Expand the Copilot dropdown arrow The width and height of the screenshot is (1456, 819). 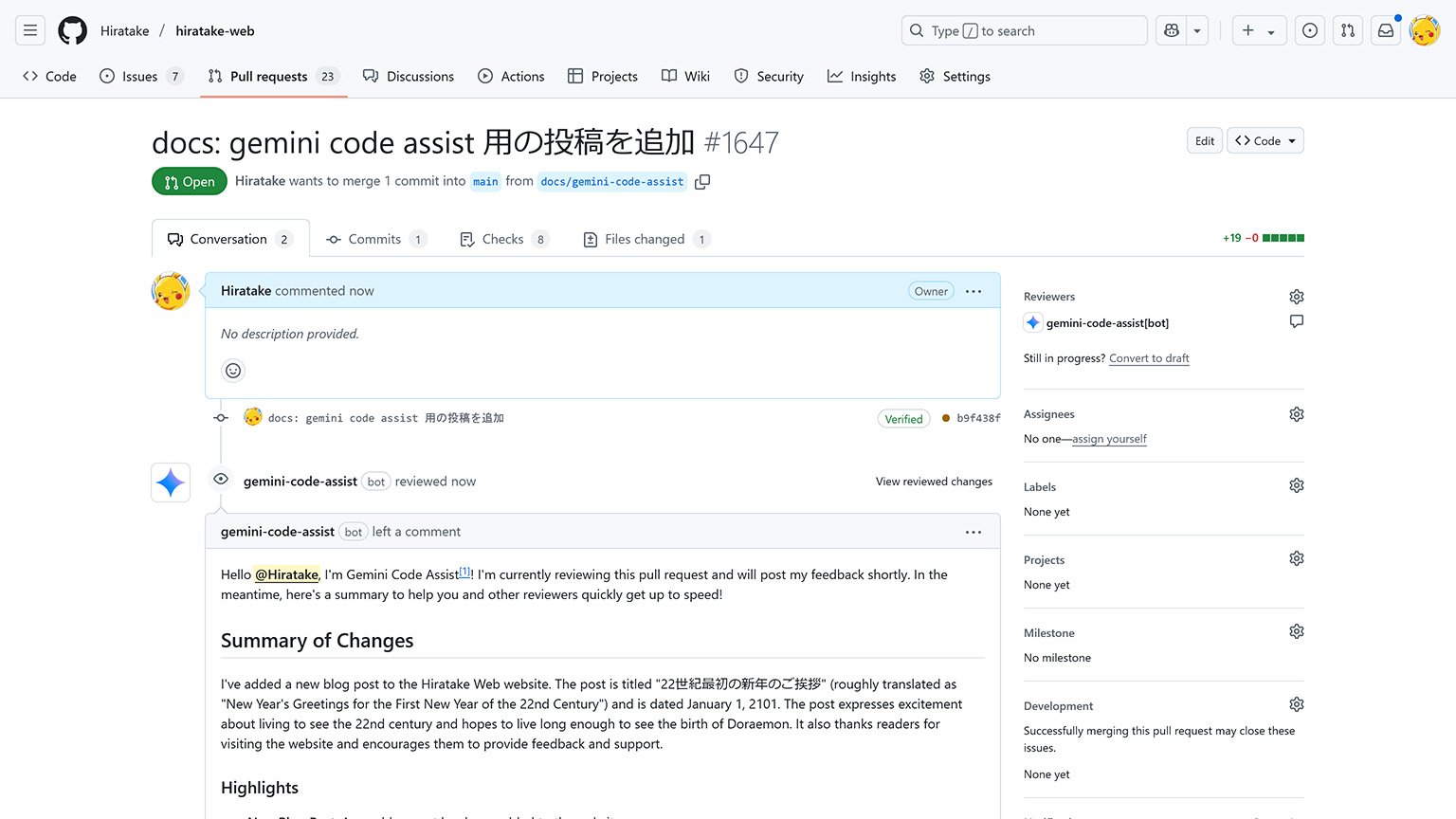tap(1197, 30)
